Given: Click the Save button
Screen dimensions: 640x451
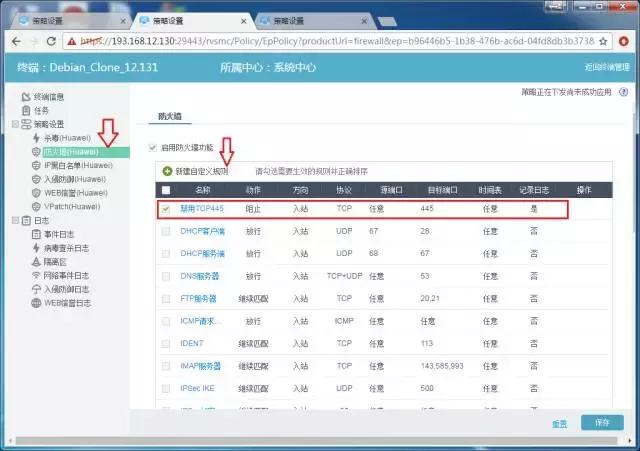Looking at the screenshot, I should (602, 422).
